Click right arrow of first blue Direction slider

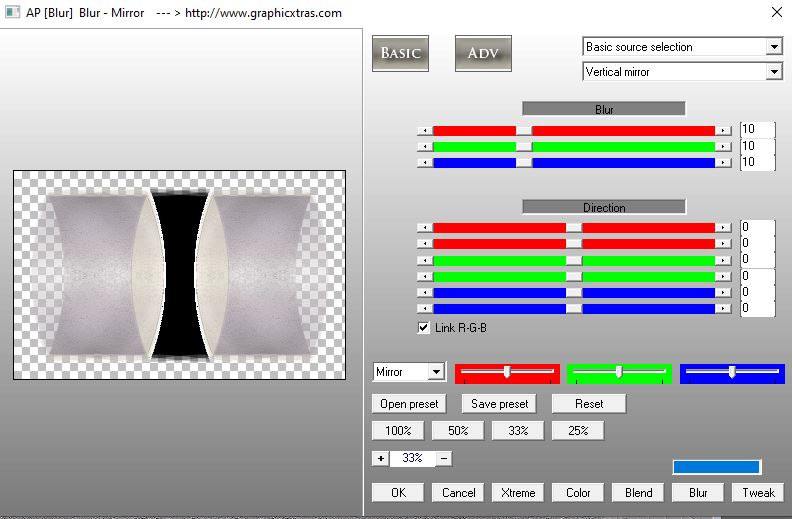pos(723,293)
